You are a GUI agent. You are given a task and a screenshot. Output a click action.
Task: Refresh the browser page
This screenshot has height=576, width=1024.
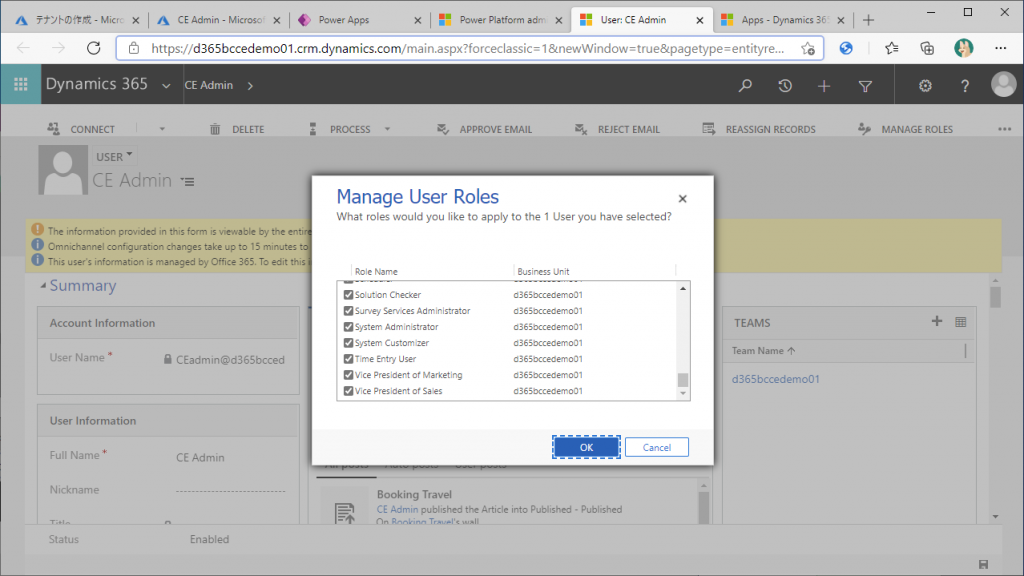(93, 48)
